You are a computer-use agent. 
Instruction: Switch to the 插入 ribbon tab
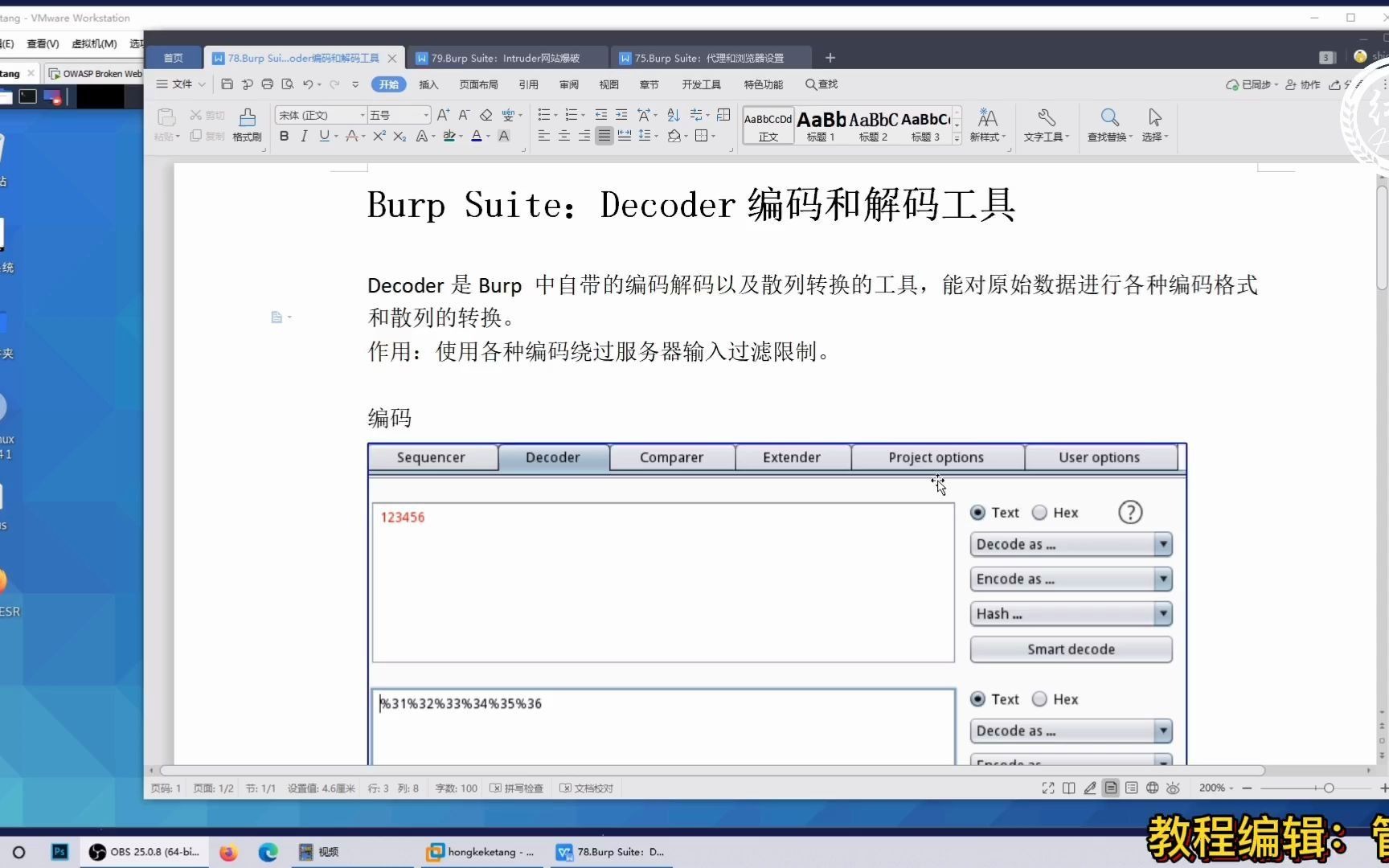click(428, 84)
